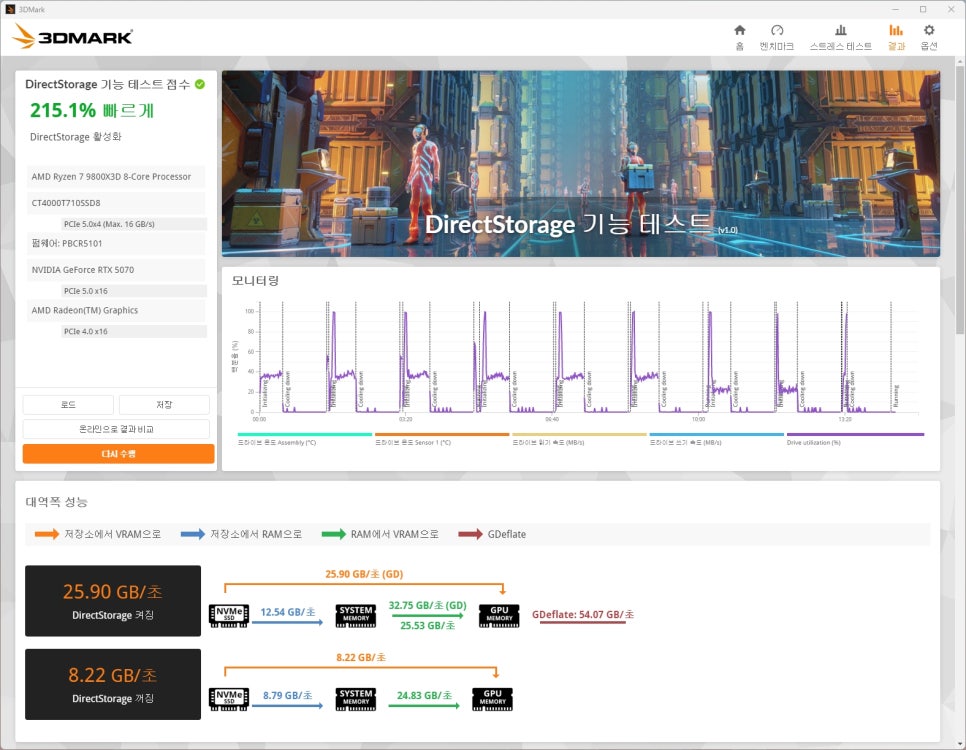
Task: Click the 215.1% 빠르게 score text
Action: (92, 110)
